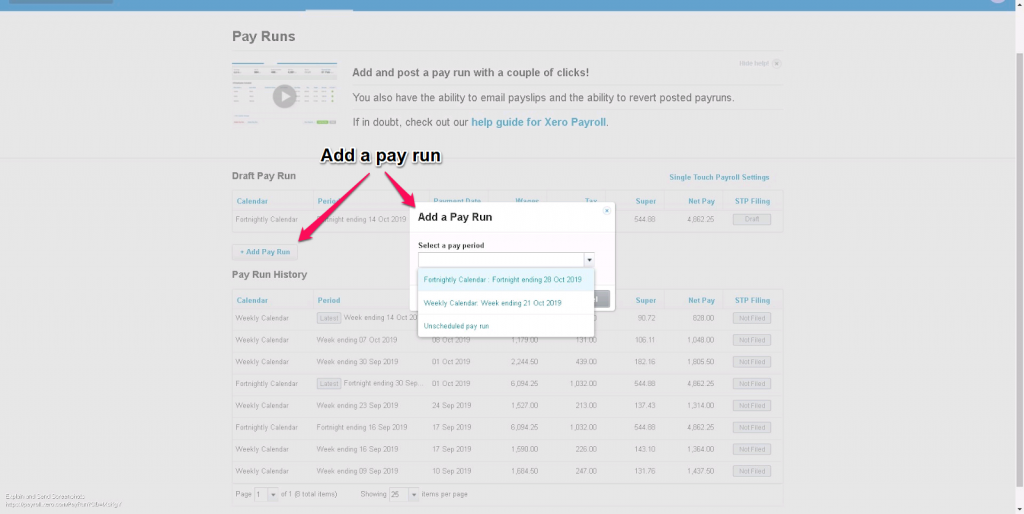This screenshot has height=514, width=1024.
Task: Open Fortnight ending 16 Sep 2019 pay run
Action: tap(362, 427)
